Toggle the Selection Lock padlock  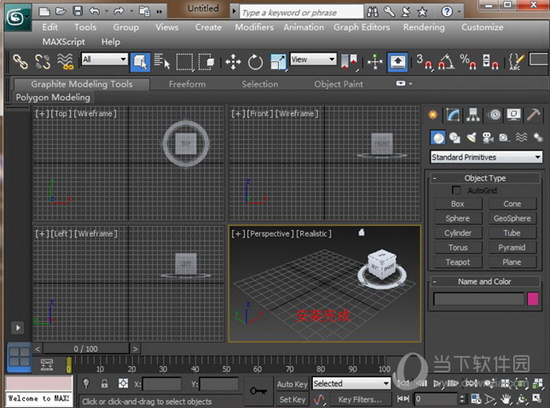[x=104, y=383]
